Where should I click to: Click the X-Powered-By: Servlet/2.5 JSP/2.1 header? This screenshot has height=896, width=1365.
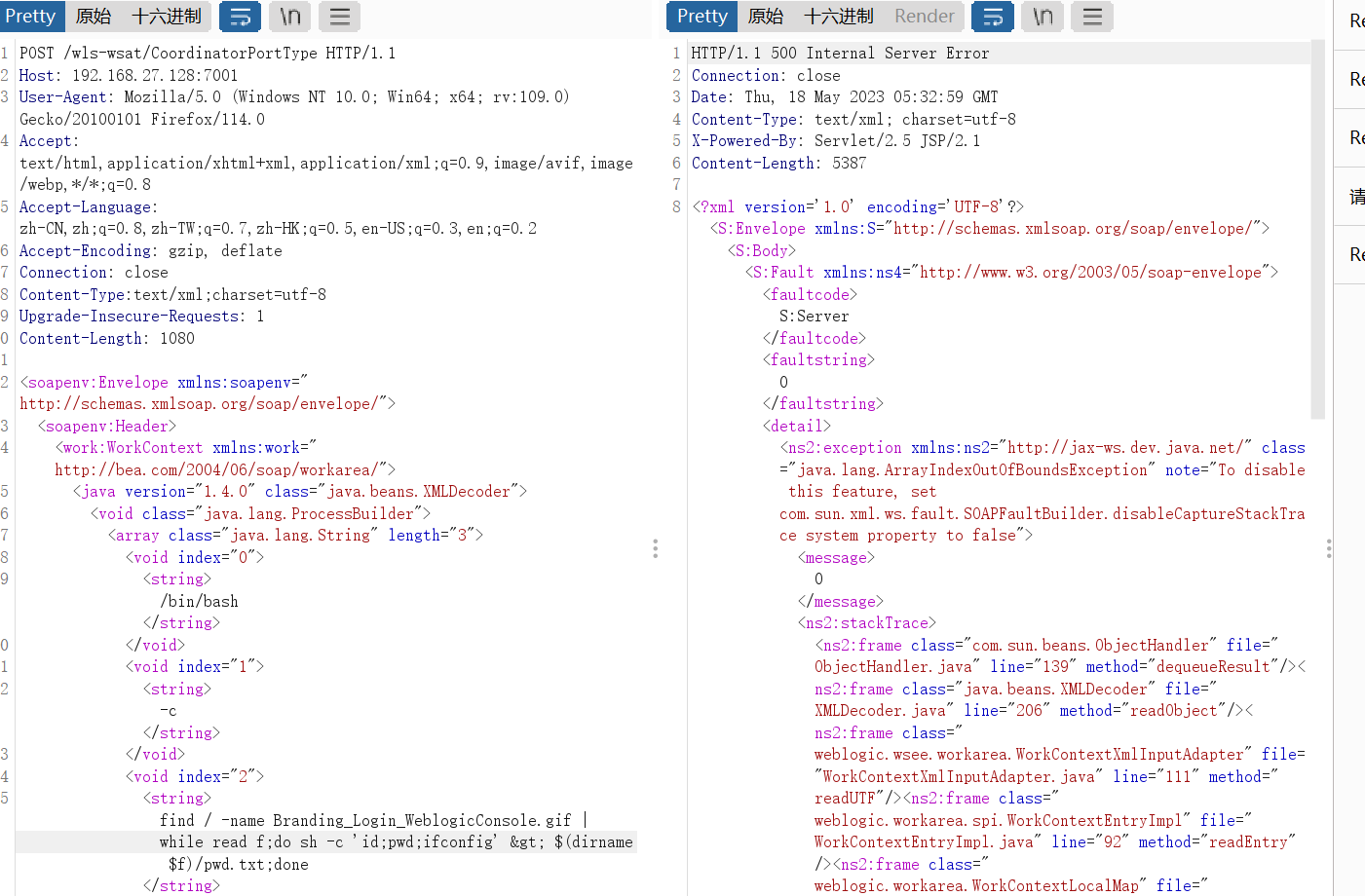click(836, 141)
